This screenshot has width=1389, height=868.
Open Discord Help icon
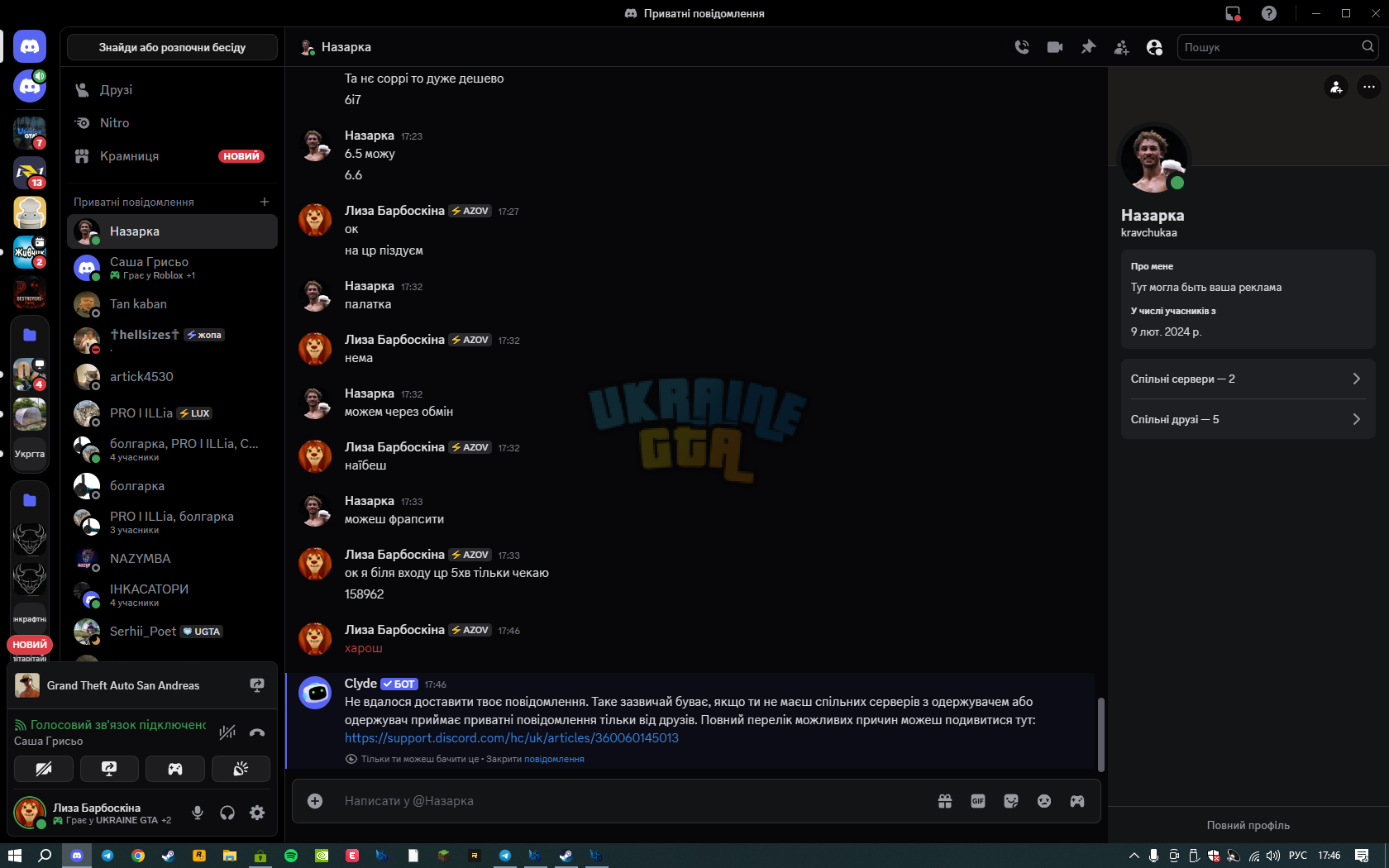[x=1269, y=13]
